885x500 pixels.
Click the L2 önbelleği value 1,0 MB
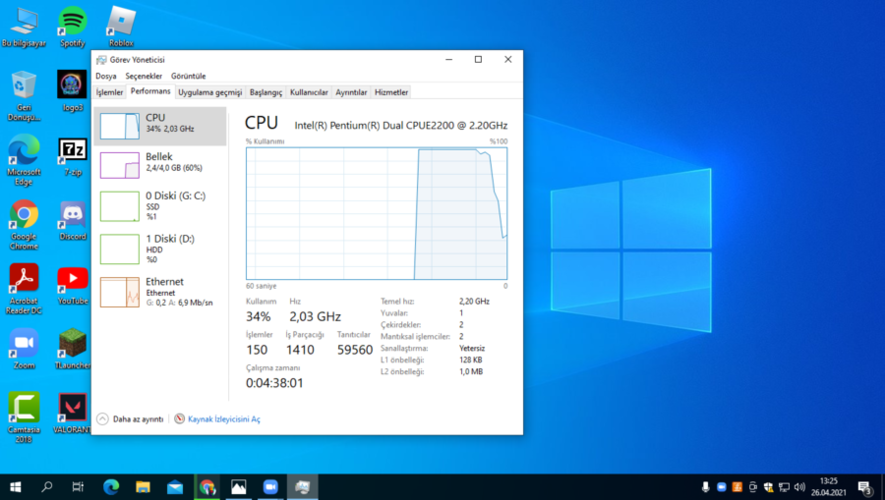point(471,371)
